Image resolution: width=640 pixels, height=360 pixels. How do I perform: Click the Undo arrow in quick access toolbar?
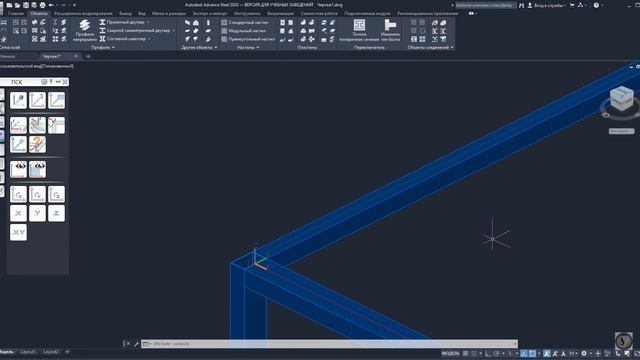(51, 5)
